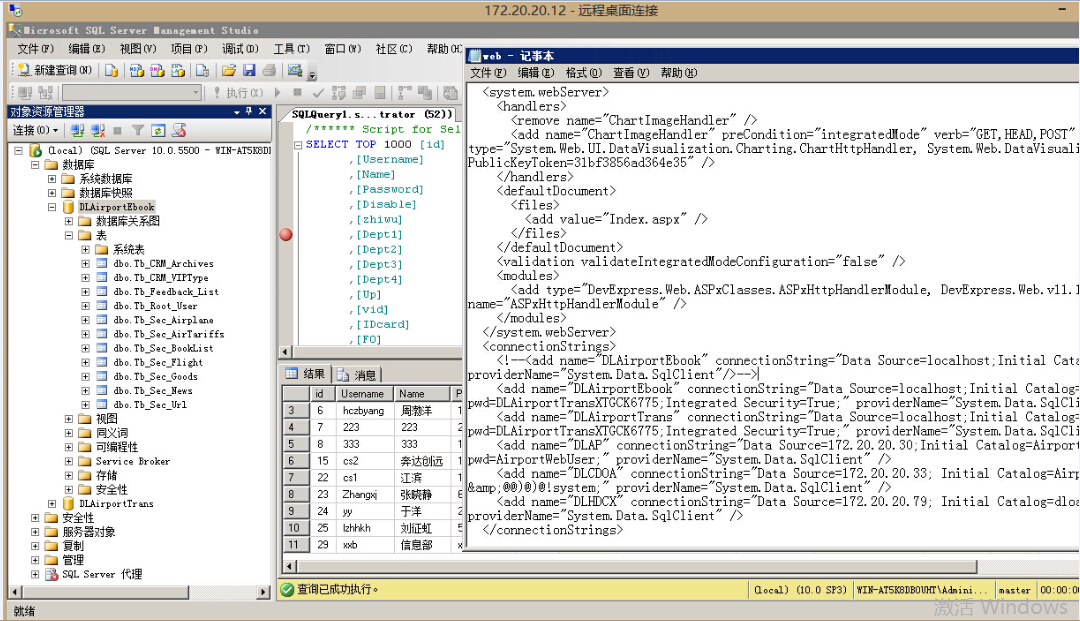Click the Database Engine Query icon
Screen dimensions: 1080x621
tap(111, 70)
